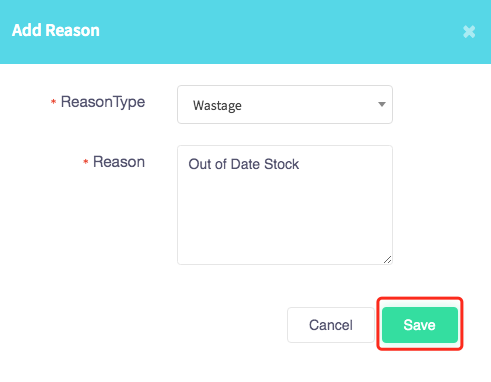
Task: Click the dropdown arrow beside Wastage
Action: (382, 104)
